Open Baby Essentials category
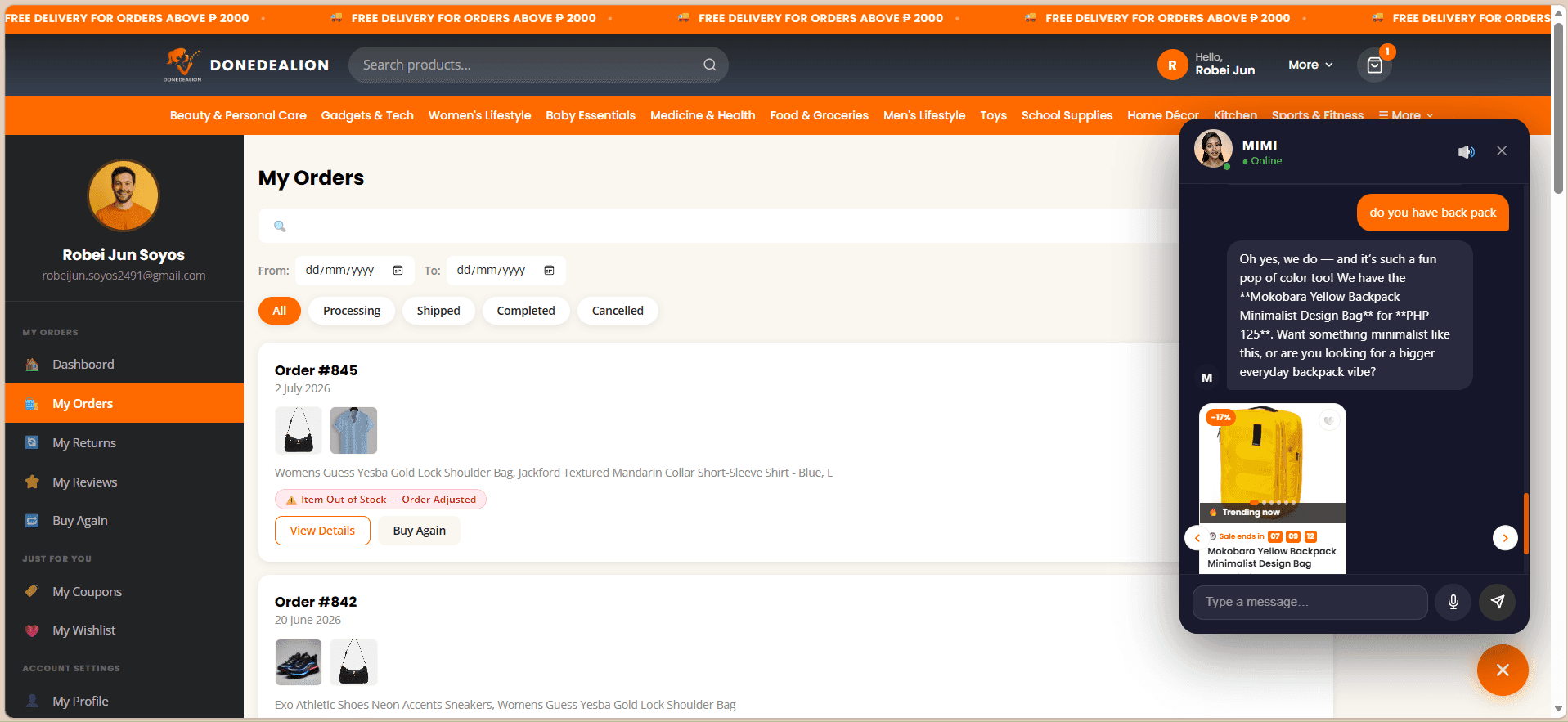The height and width of the screenshot is (722, 1568). 591,115
